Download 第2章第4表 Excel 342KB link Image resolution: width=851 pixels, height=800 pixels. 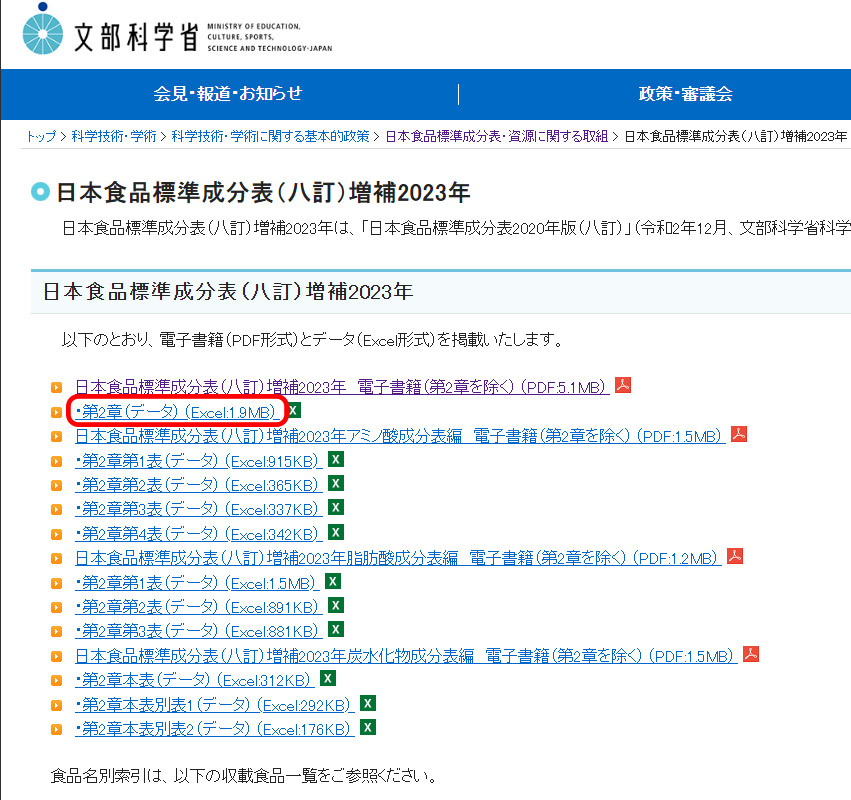click(199, 534)
